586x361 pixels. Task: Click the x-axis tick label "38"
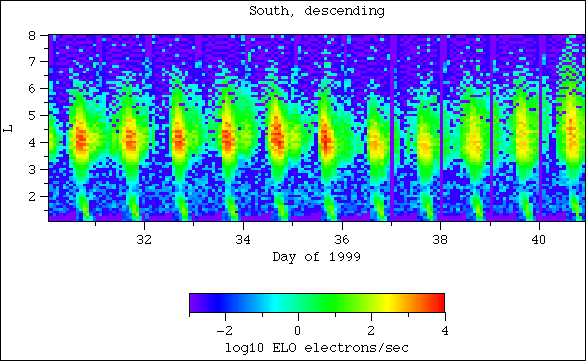pyautogui.click(x=440, y=240)
